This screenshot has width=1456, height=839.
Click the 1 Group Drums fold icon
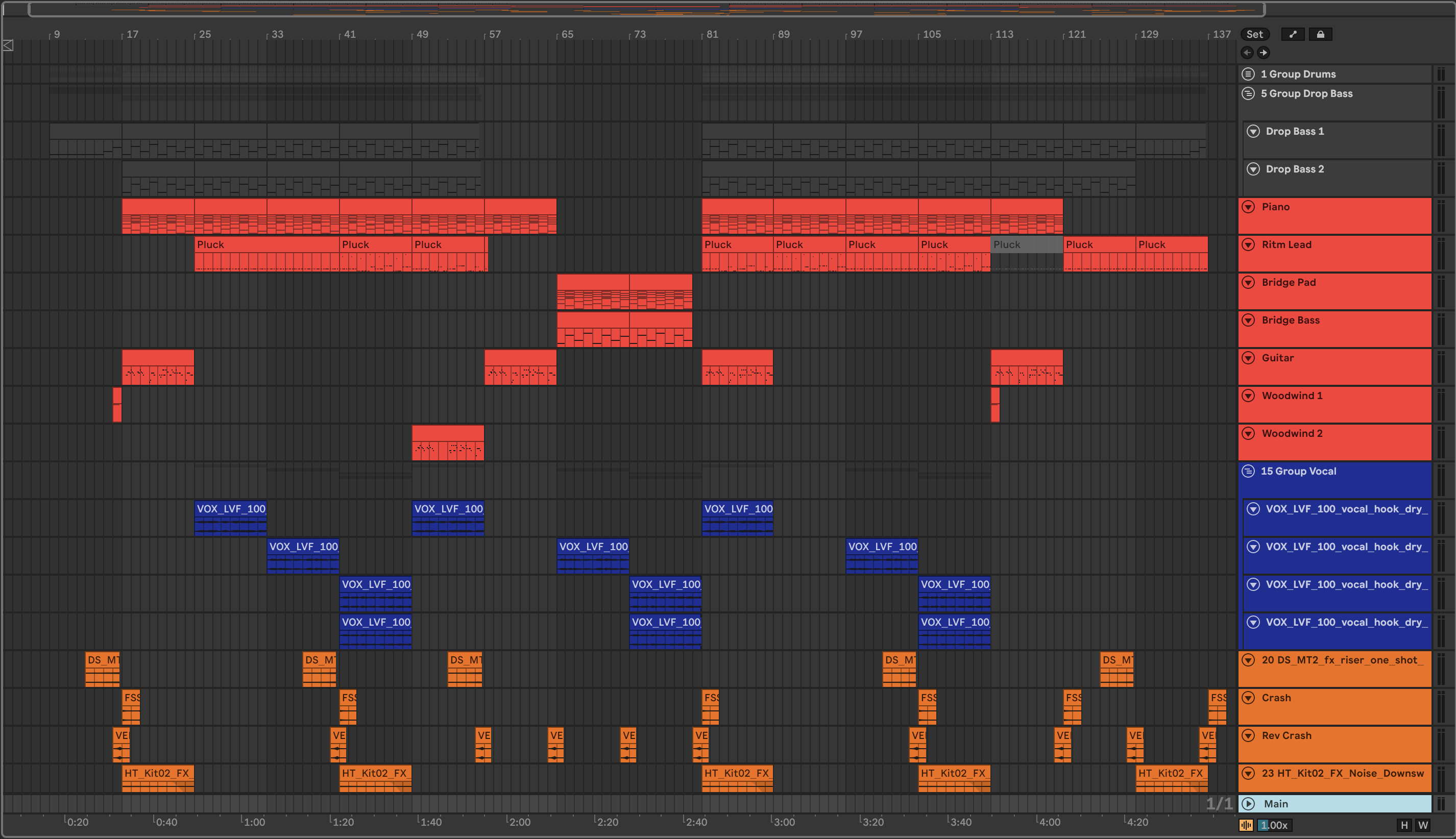click(x=1248, y=74)
